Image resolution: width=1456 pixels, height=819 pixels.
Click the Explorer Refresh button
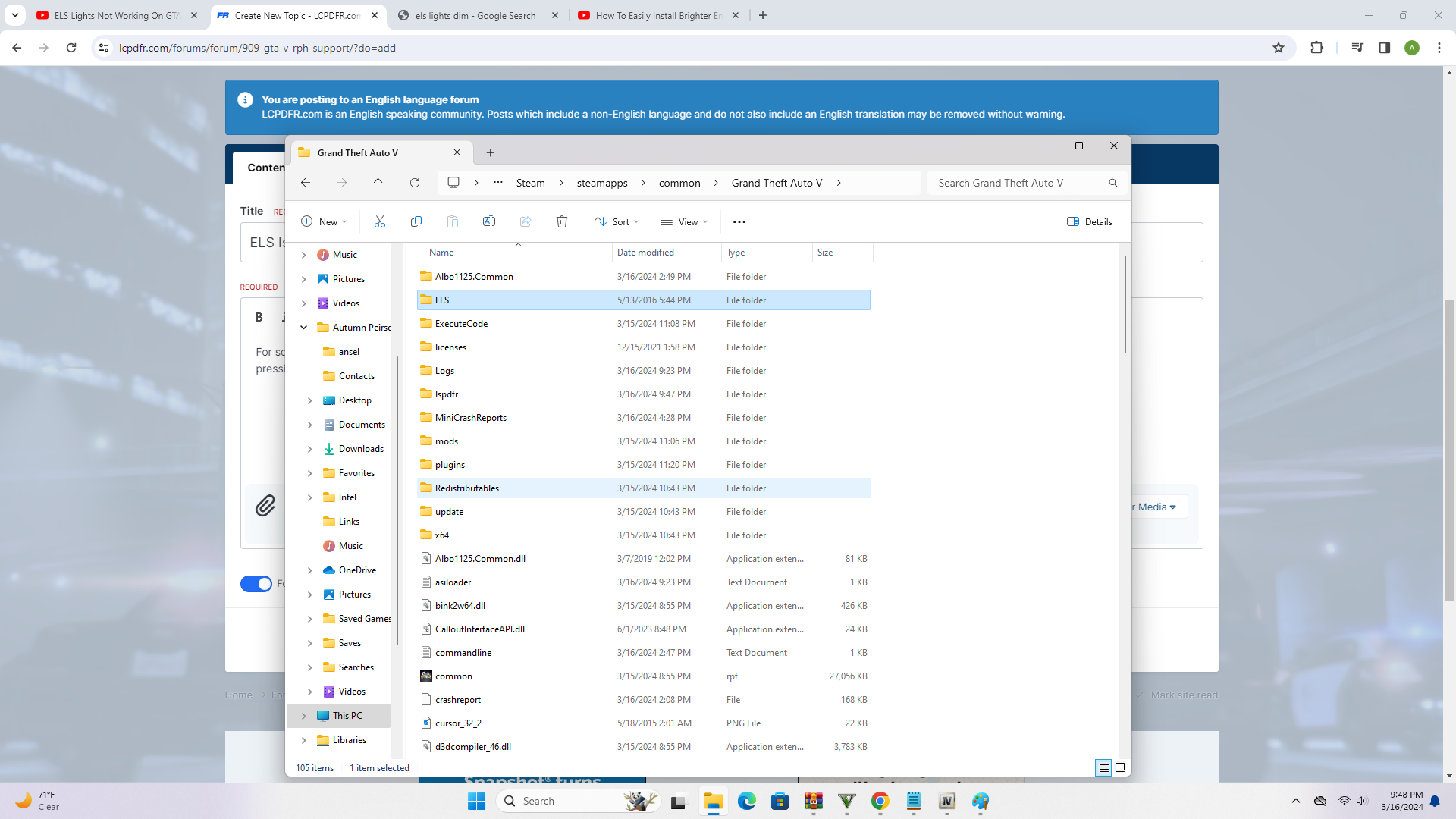coord(415,183)
